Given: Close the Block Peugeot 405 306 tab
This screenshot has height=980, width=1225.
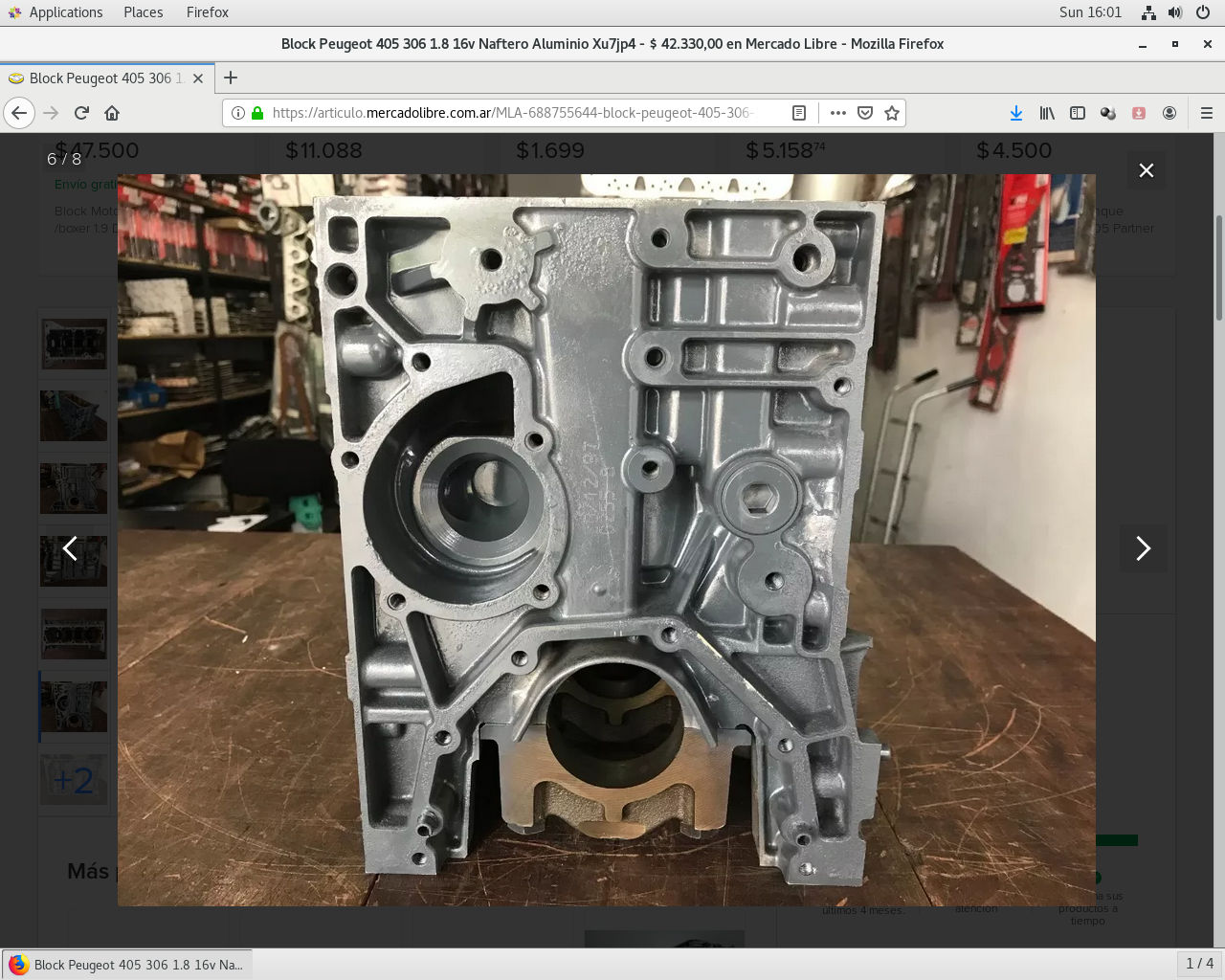Looking at the screenshot, I should point(198,78).
